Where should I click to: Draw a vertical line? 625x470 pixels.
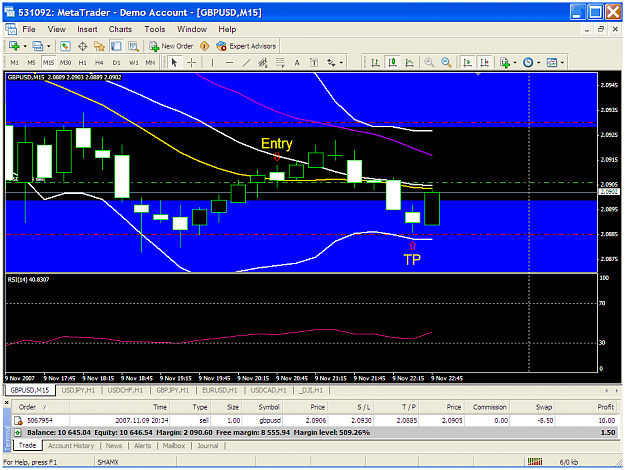[x=212, y=63]
